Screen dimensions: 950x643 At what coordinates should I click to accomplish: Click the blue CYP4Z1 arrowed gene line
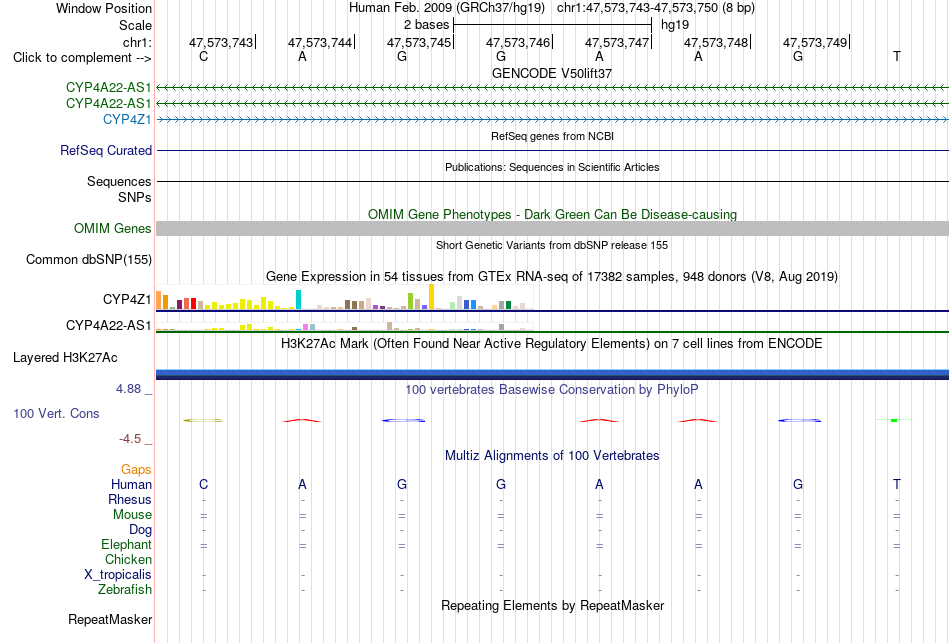(x=552, y=120)
